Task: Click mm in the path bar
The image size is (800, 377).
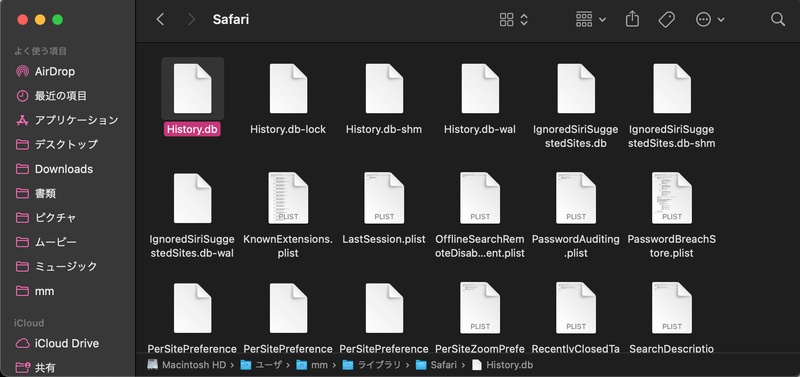Action: coord(312,365)
